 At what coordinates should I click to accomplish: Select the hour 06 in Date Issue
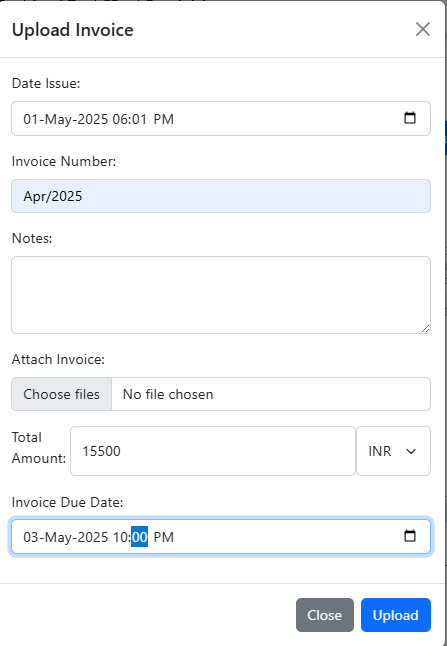(x=119, y=119)
